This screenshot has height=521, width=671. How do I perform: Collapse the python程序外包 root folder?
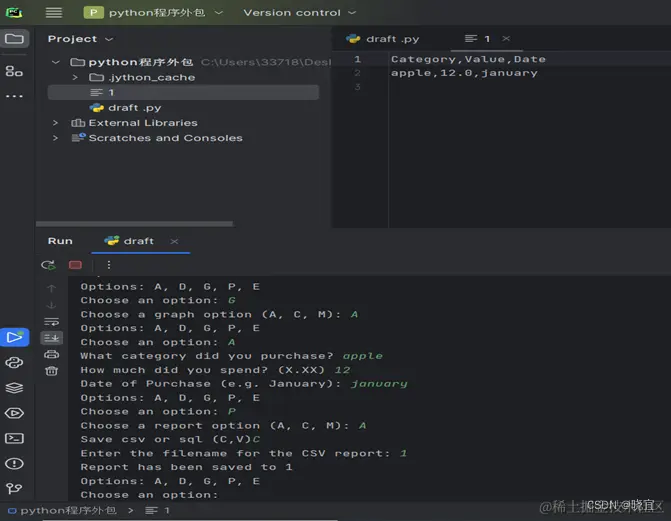[56, 63]
